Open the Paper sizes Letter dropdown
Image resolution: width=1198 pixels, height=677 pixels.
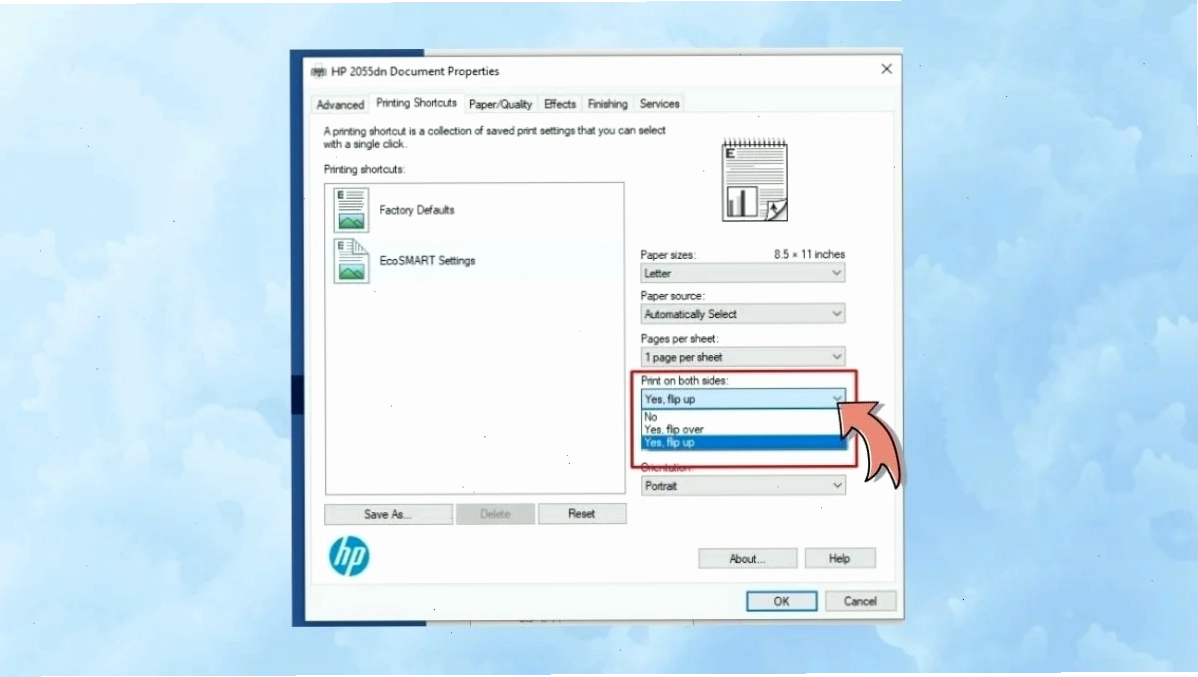pyautogui.click(x=743, y=273)
